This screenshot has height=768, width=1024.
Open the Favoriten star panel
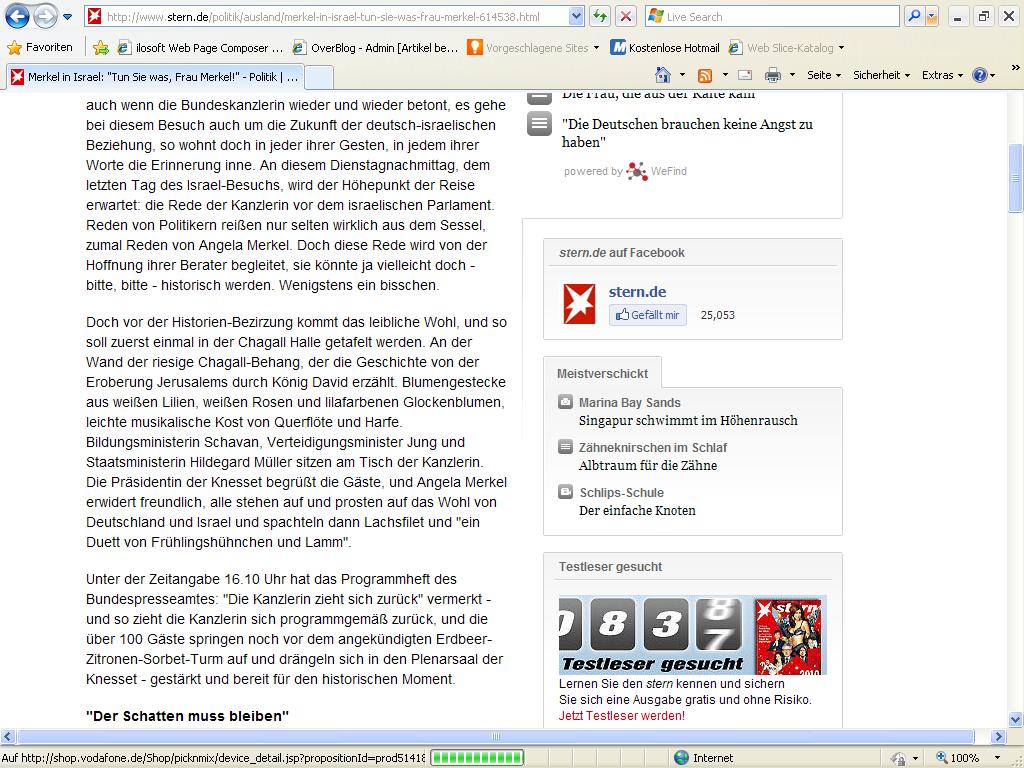pyautogui.click(x=40, y=48)
